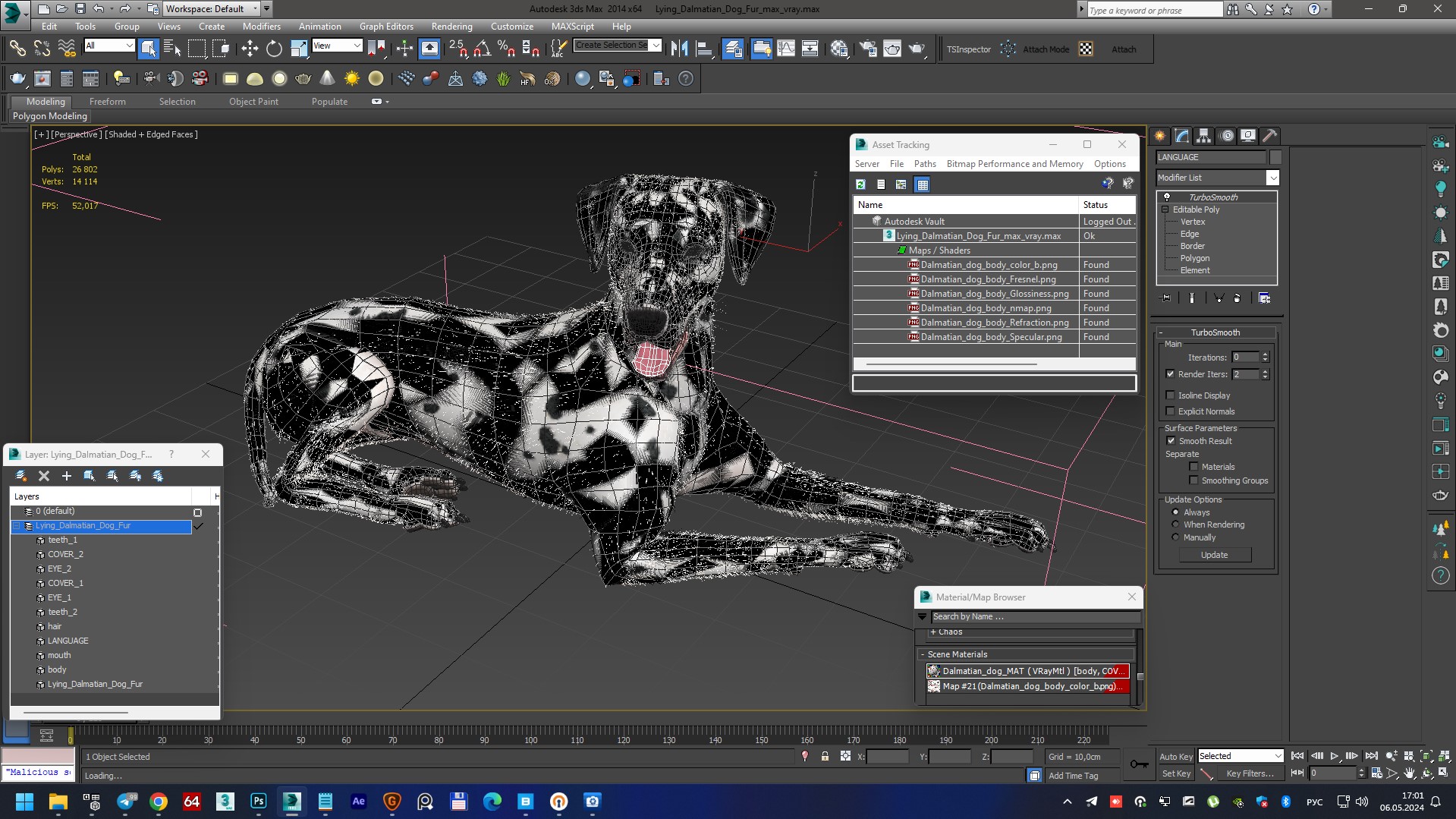Open the Modifier List dropdown
The image size is (1456, 819).
tap(1272, 178)
